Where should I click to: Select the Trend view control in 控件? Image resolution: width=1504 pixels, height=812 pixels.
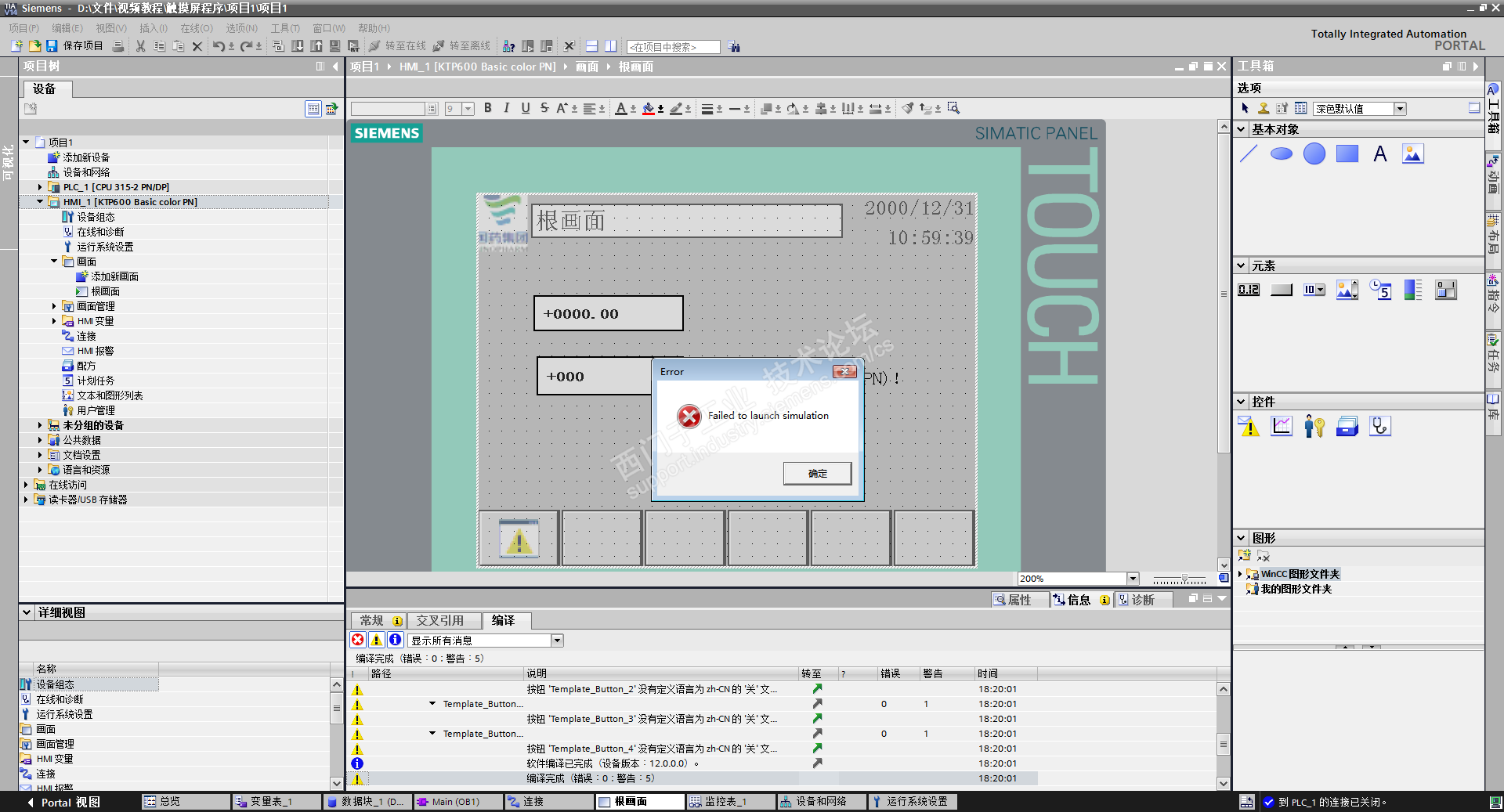point(1282,427)
